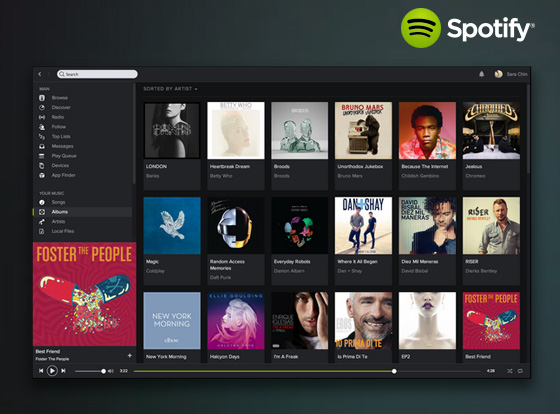Screen dimensions: 560x414
Task: Click the song progress bar handle
Action: [x=394, y=371]
